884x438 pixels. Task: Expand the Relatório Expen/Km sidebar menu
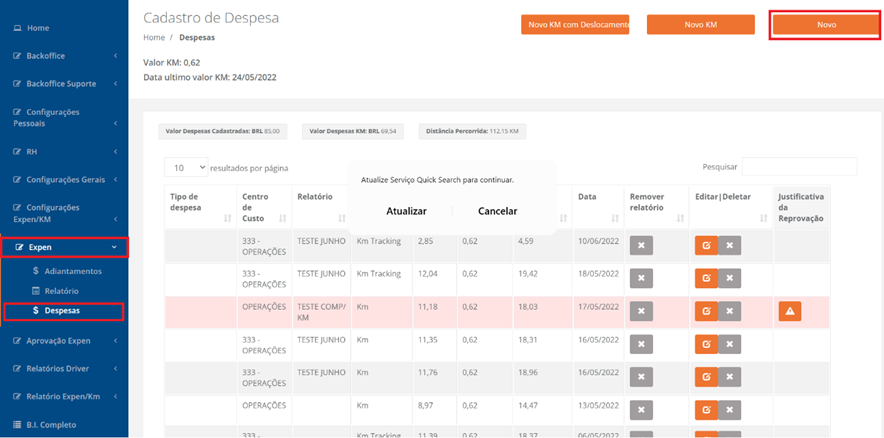click(x=64, y=396)
